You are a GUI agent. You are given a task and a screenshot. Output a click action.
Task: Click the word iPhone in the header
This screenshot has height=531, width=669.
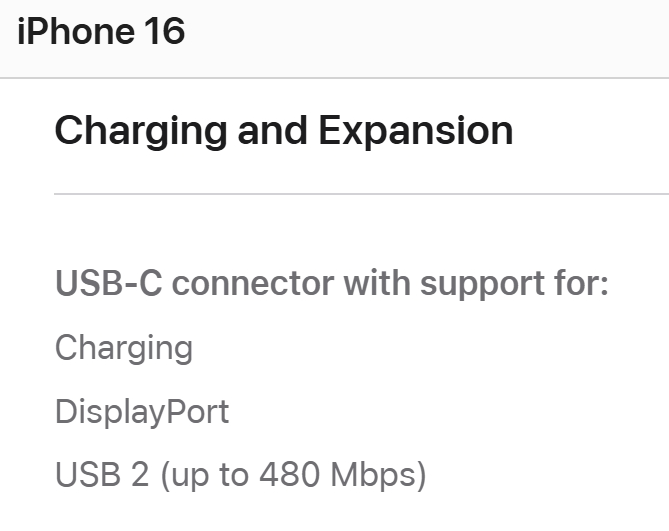pyautogui.click(x=76, y=31)
